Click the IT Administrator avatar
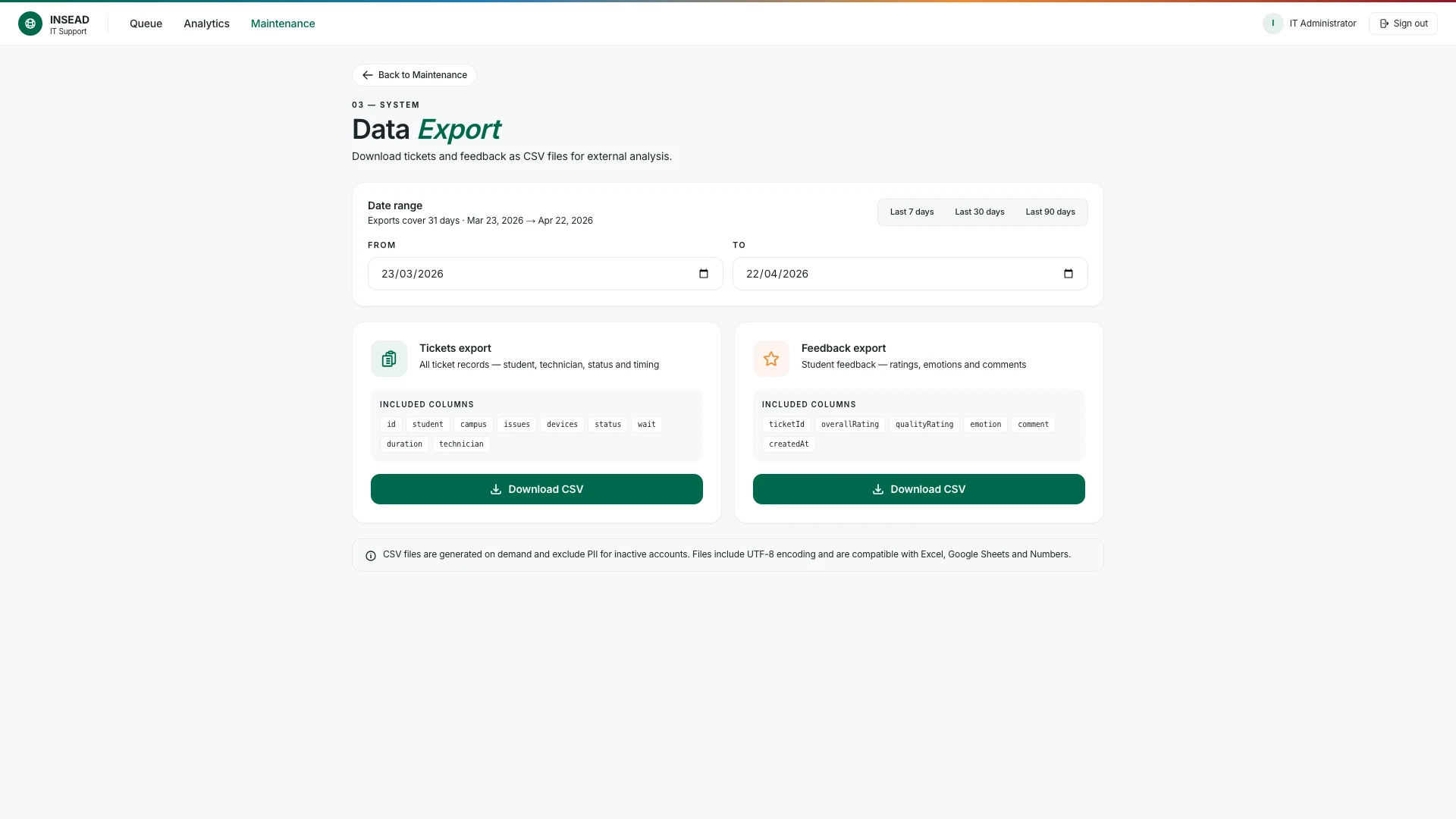Image resolution: width=1456 pixels, height=819 pixels. tap(1273, 24)
